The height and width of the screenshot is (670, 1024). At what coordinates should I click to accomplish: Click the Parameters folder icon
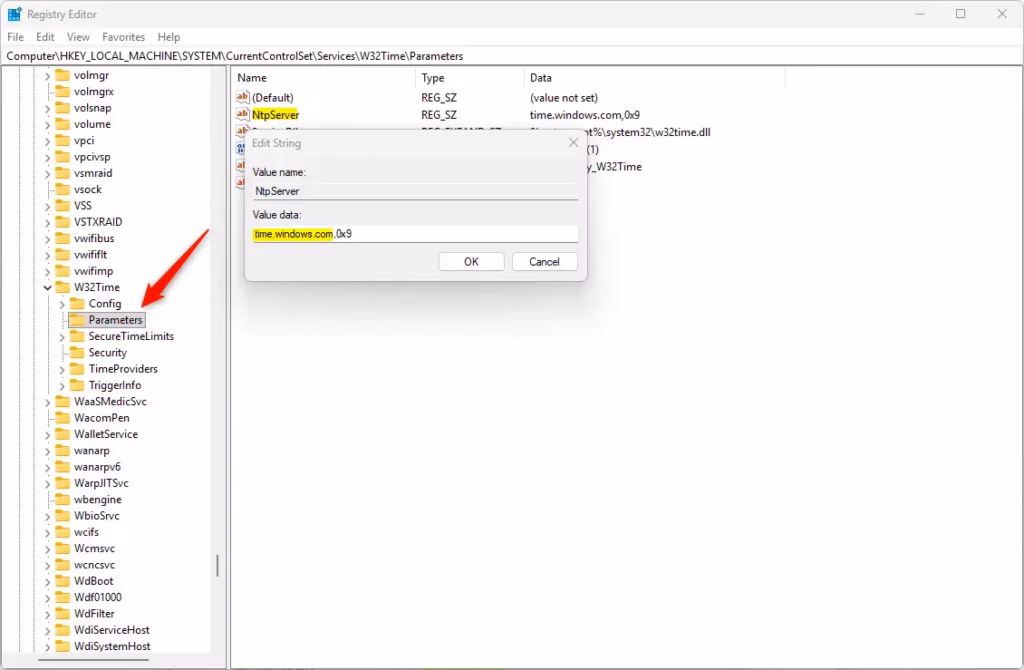[x=77, y=320]
